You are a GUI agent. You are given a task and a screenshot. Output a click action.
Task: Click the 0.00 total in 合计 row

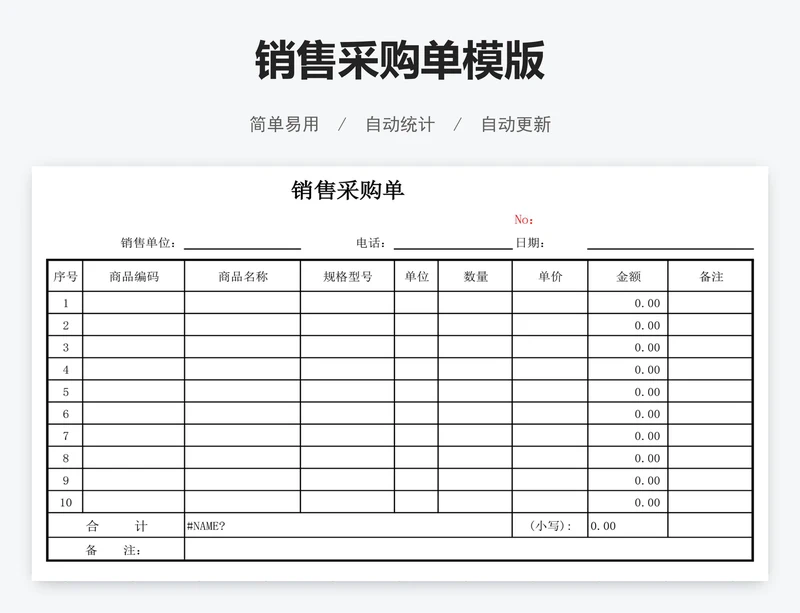pos(603,526)
